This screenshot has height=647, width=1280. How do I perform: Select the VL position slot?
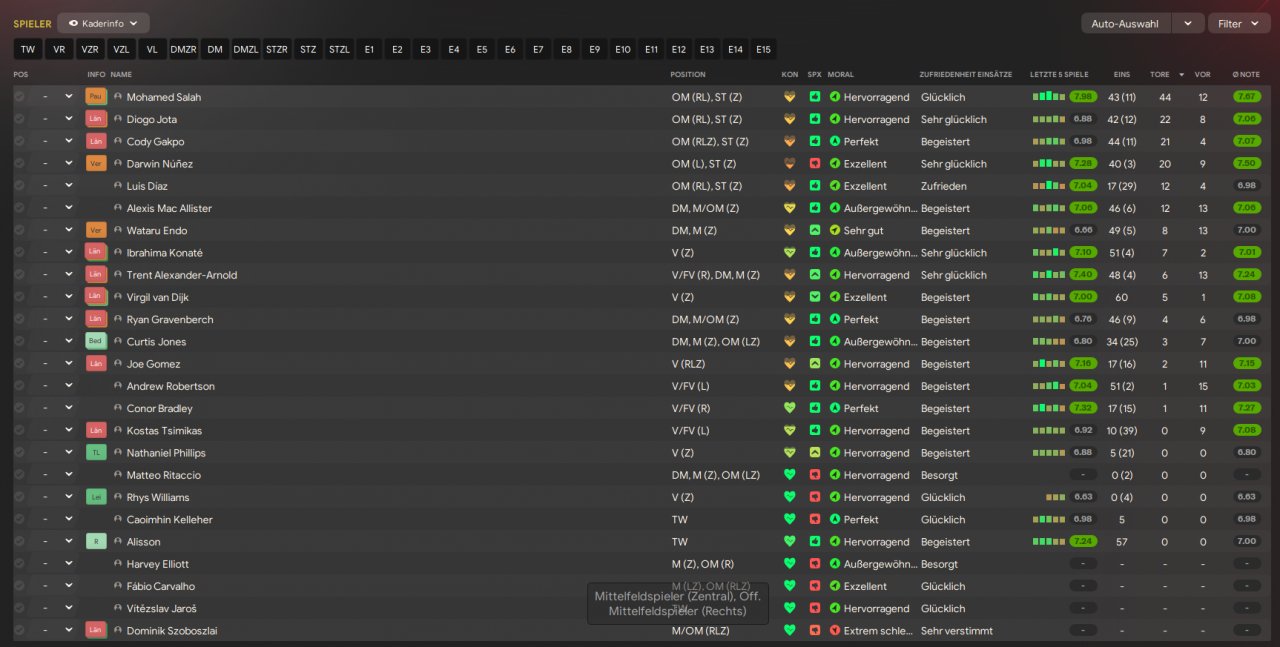coord(152,49)
